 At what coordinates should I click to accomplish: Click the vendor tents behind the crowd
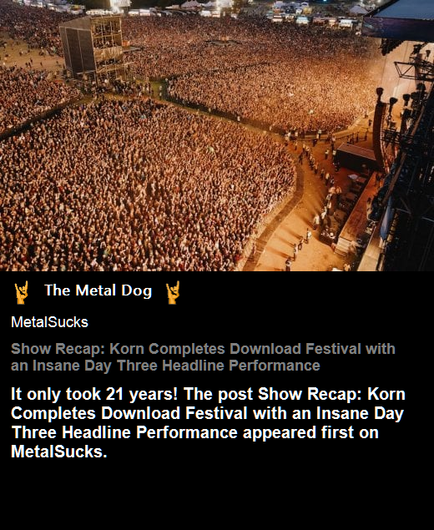point(237,12)
